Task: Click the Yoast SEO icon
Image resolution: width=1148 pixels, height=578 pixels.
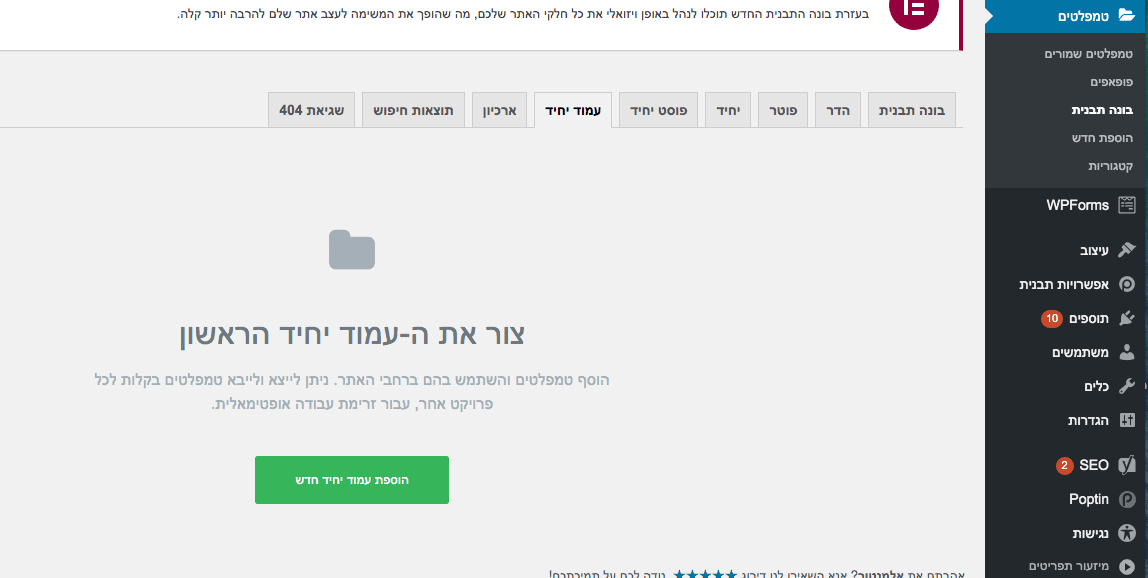Action: coord(1127,465)
